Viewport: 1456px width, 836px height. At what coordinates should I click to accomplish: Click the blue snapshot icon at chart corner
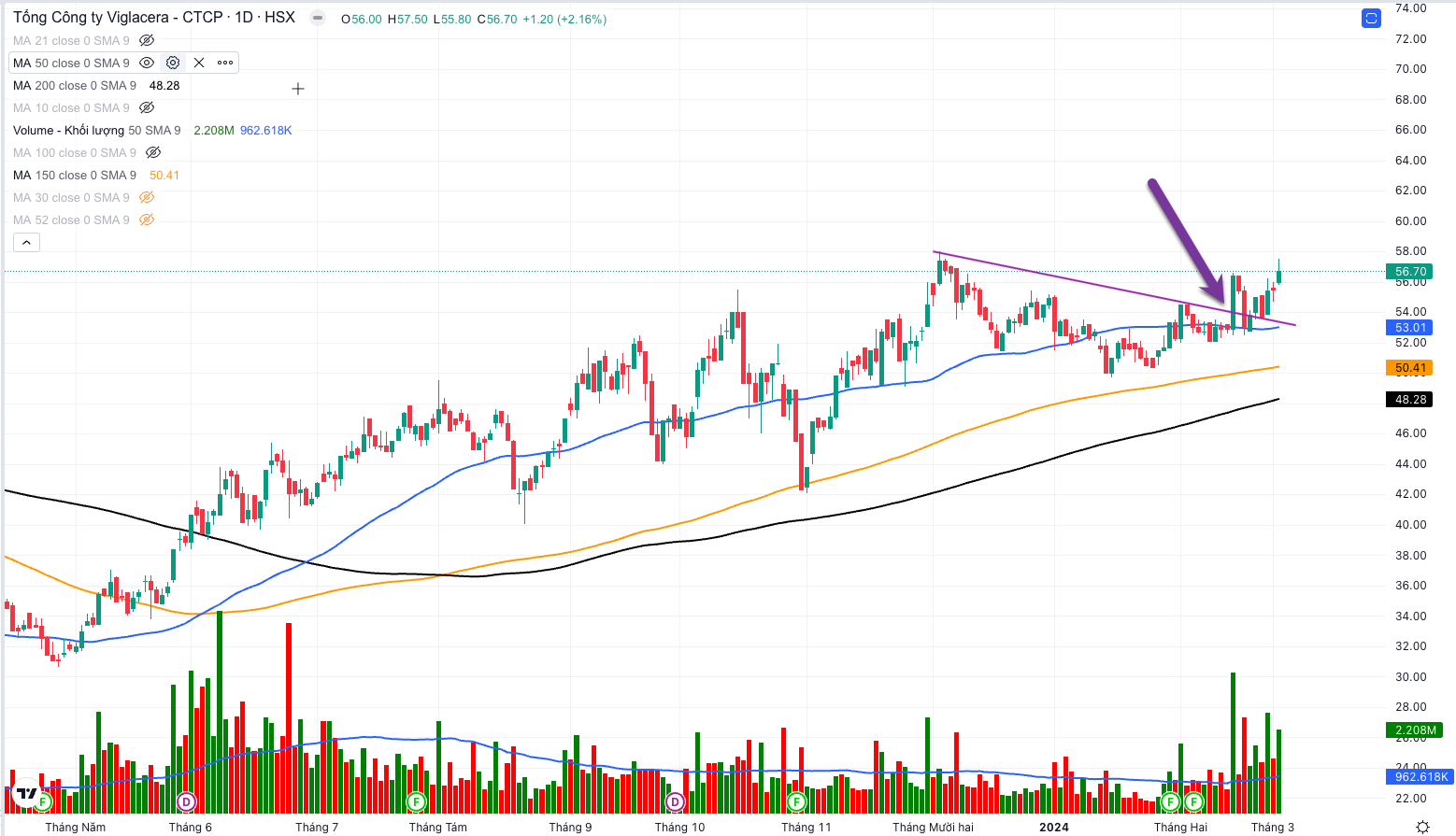point(1371,18)
